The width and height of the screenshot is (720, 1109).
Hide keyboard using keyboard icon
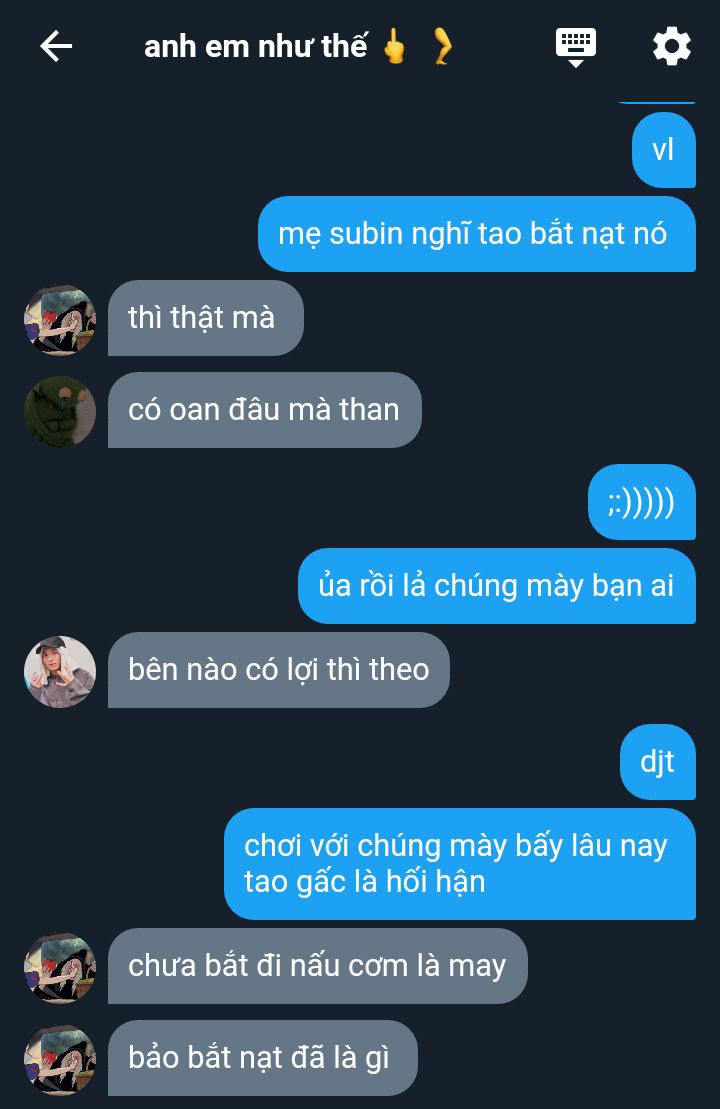[x=576, y=47]
